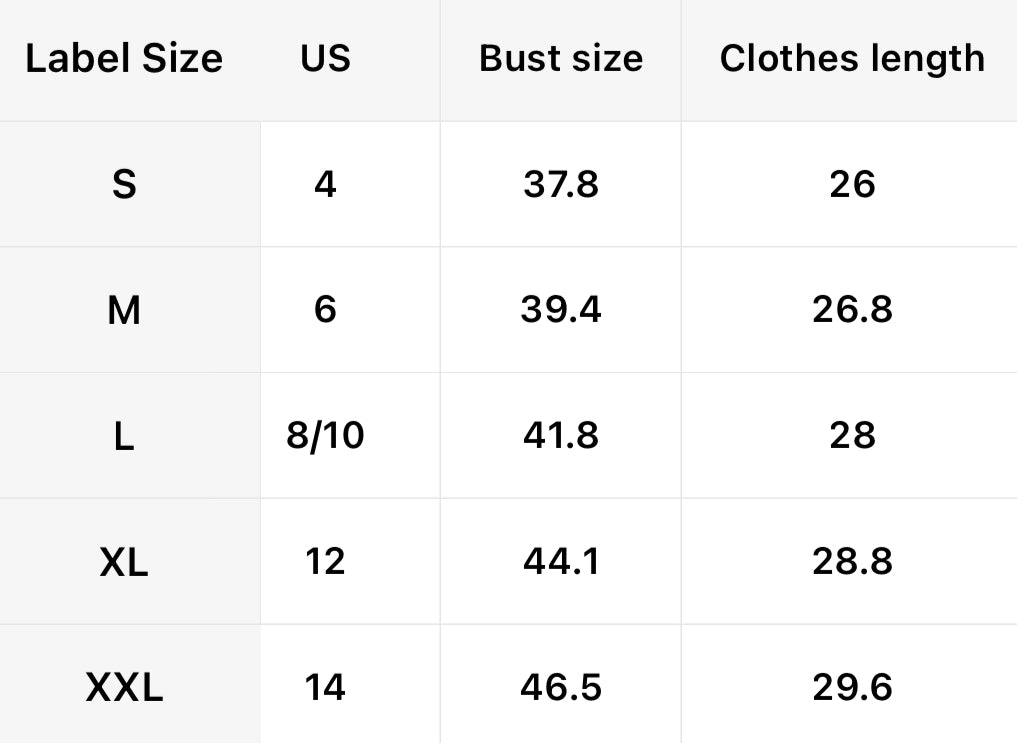Select the US size 14 cell
The width and height of the screenshot is (1017, 743).
click(325, 688)
